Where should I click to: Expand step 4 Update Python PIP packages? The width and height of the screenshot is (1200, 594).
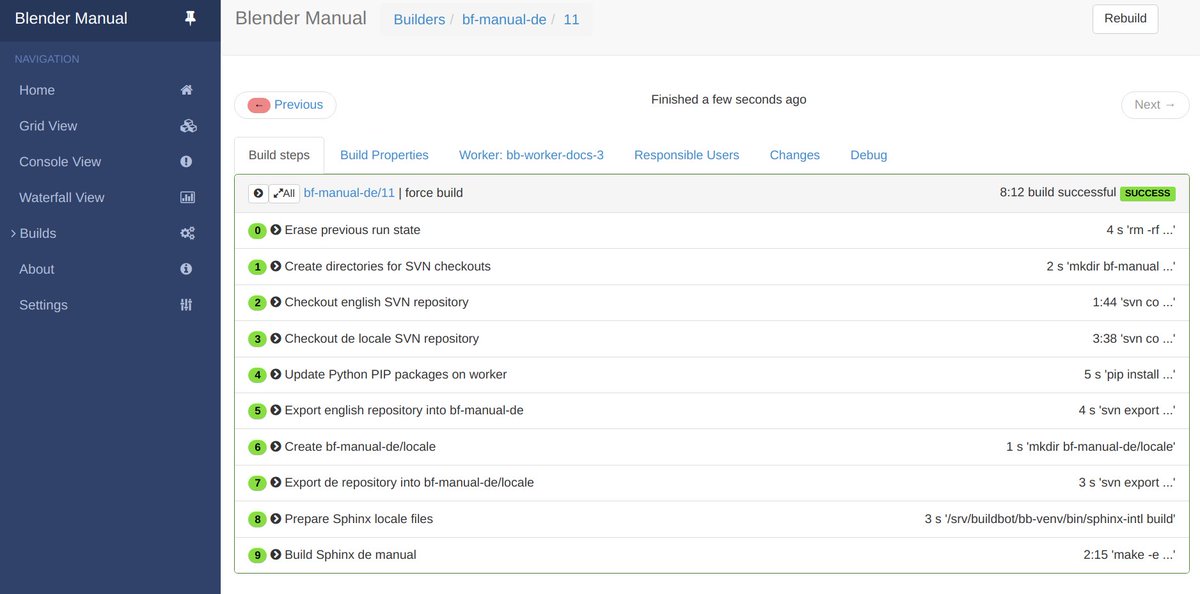pyautogui.click(x=276, y=374)
